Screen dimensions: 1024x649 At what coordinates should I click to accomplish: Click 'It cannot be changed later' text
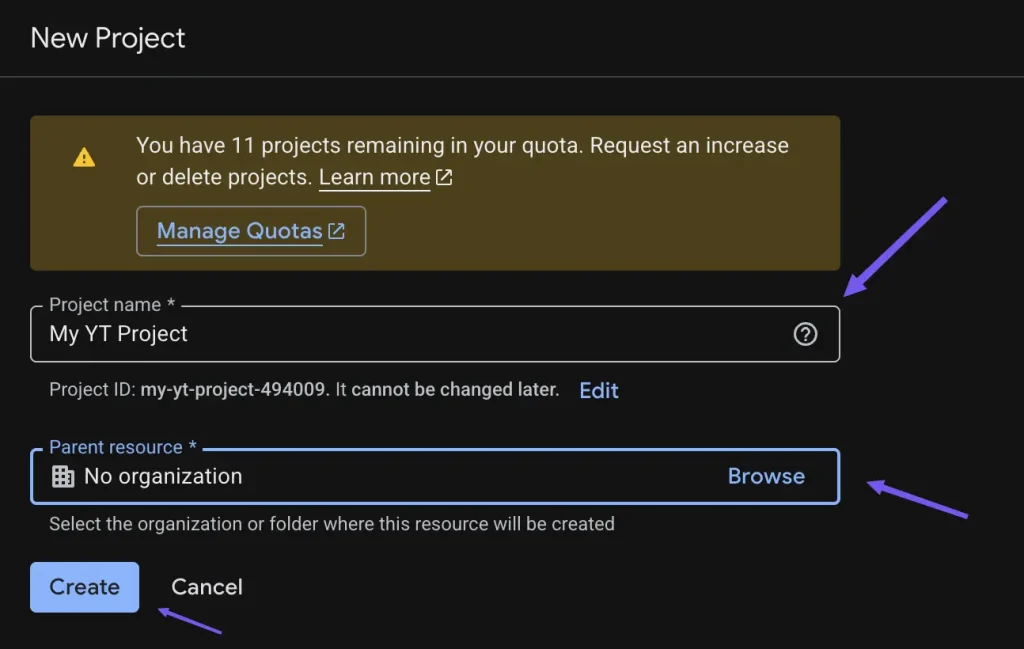pos(447,390)
